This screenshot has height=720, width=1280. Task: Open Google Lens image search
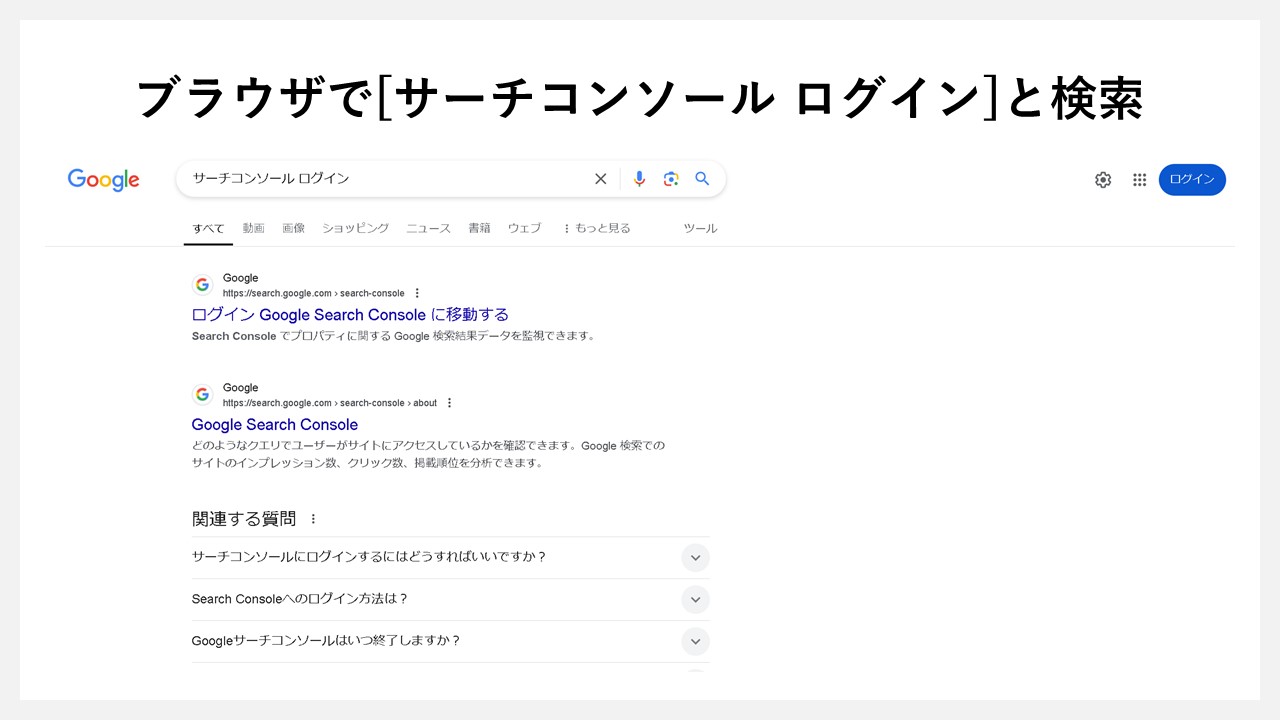670,178
